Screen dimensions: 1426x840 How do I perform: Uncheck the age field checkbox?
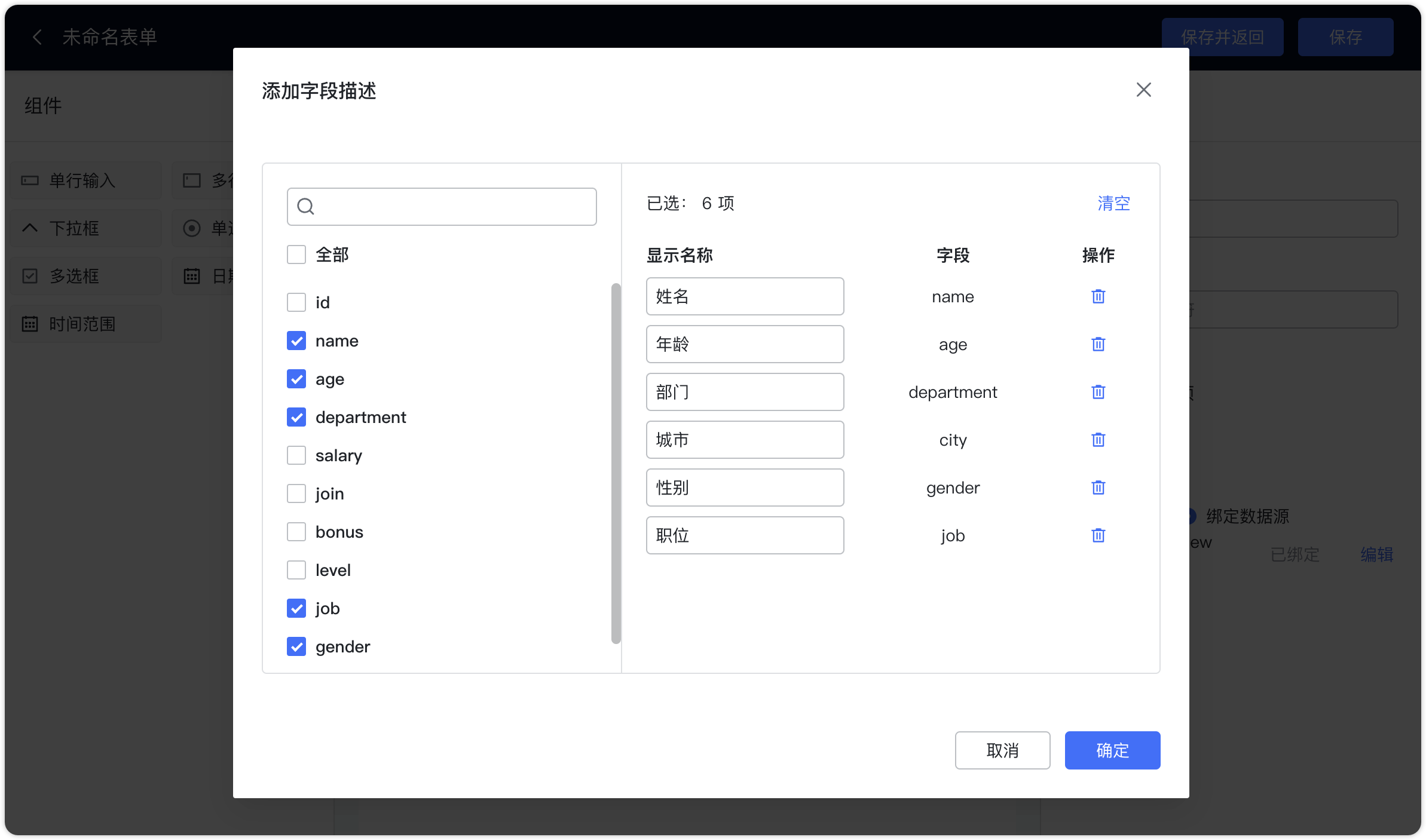pyautogui.click(x=296, y=379)
